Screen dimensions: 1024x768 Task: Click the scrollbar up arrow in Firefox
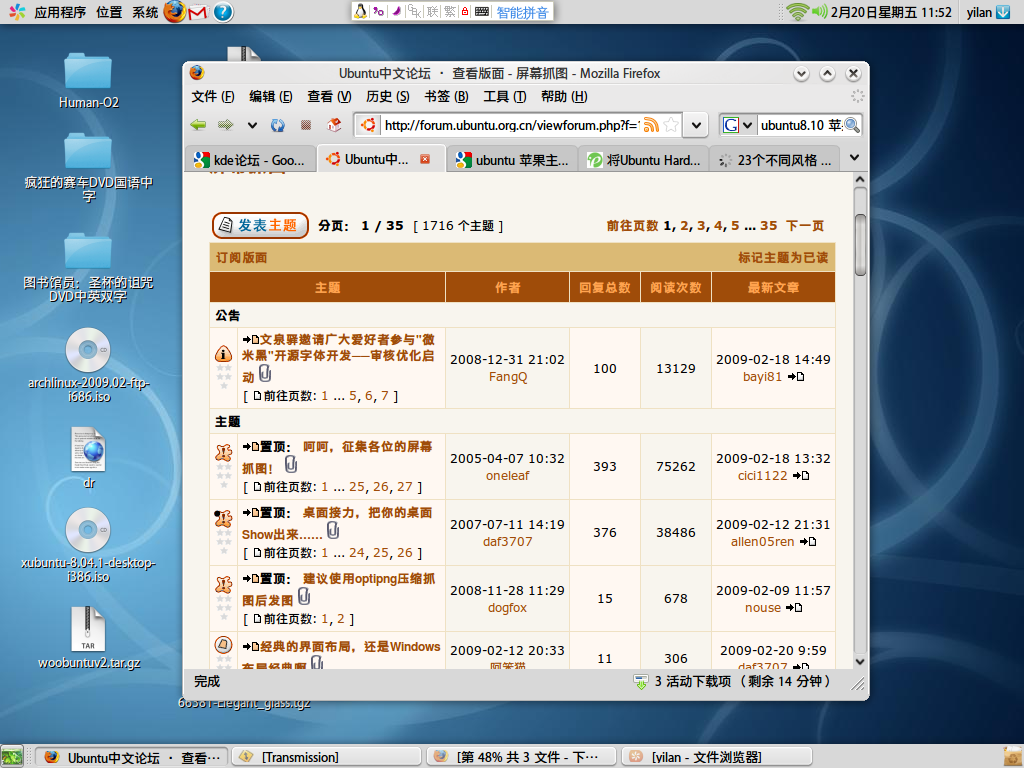860,179
